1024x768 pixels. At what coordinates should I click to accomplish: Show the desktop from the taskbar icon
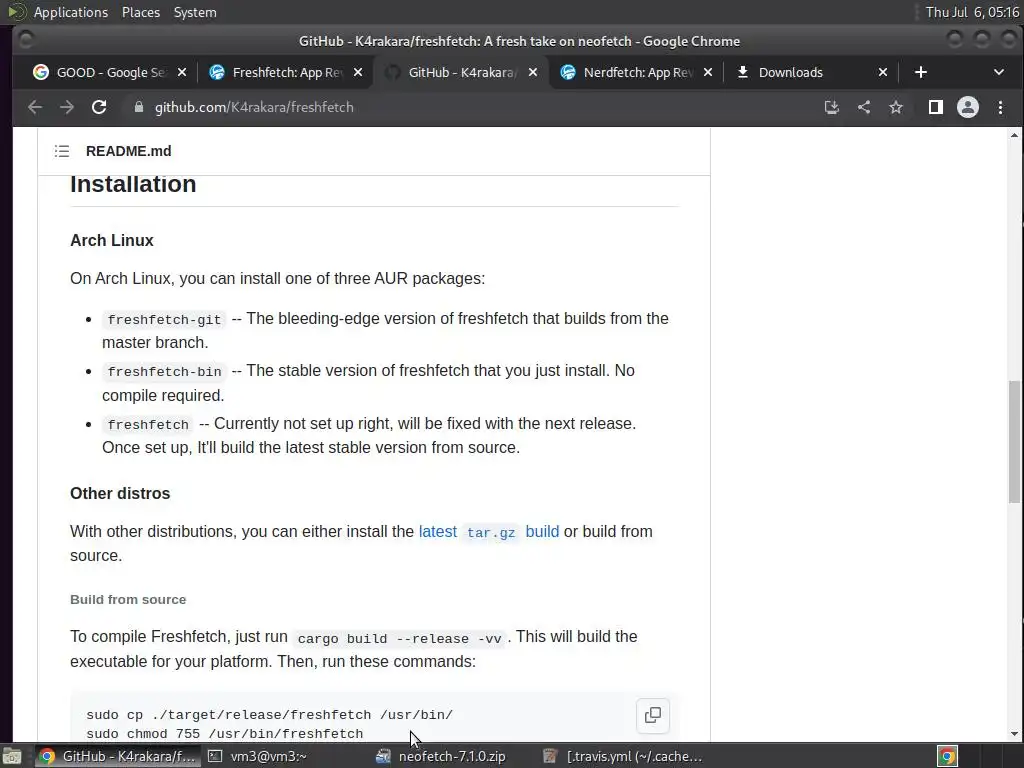(x=12, y=756)
